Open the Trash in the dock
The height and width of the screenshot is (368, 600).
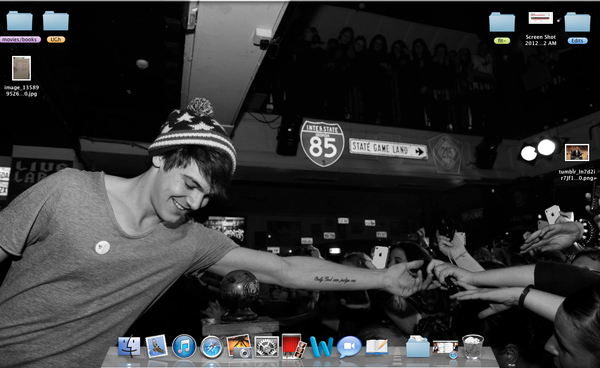pos(473,347)
